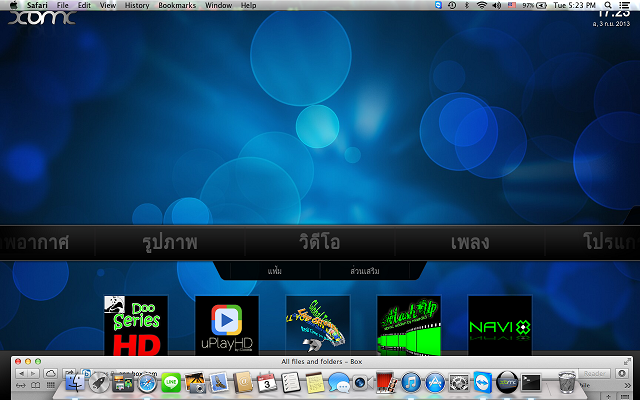Click the volume icon in menu bar
The image size is (640, 400).
coord(497,5)
